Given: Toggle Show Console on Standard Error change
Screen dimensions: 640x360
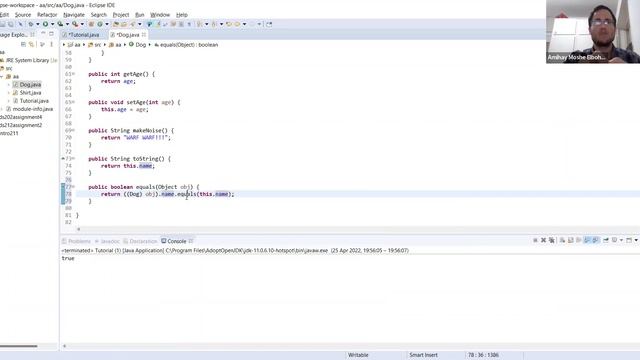Looking at the screenshot, I should coord(596,240).
